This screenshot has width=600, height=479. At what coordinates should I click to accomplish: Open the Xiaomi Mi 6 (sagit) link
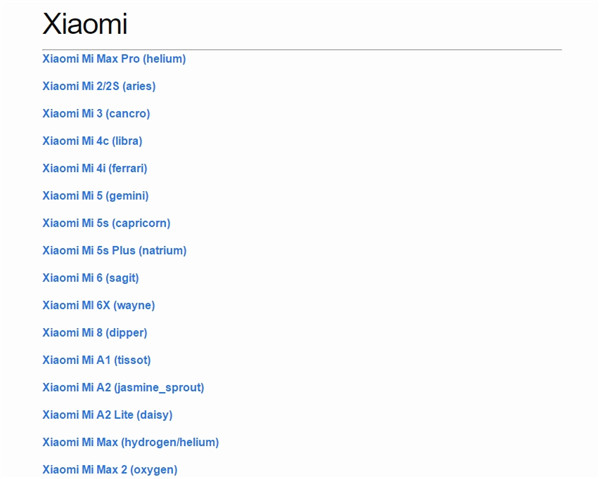(91, 278)
